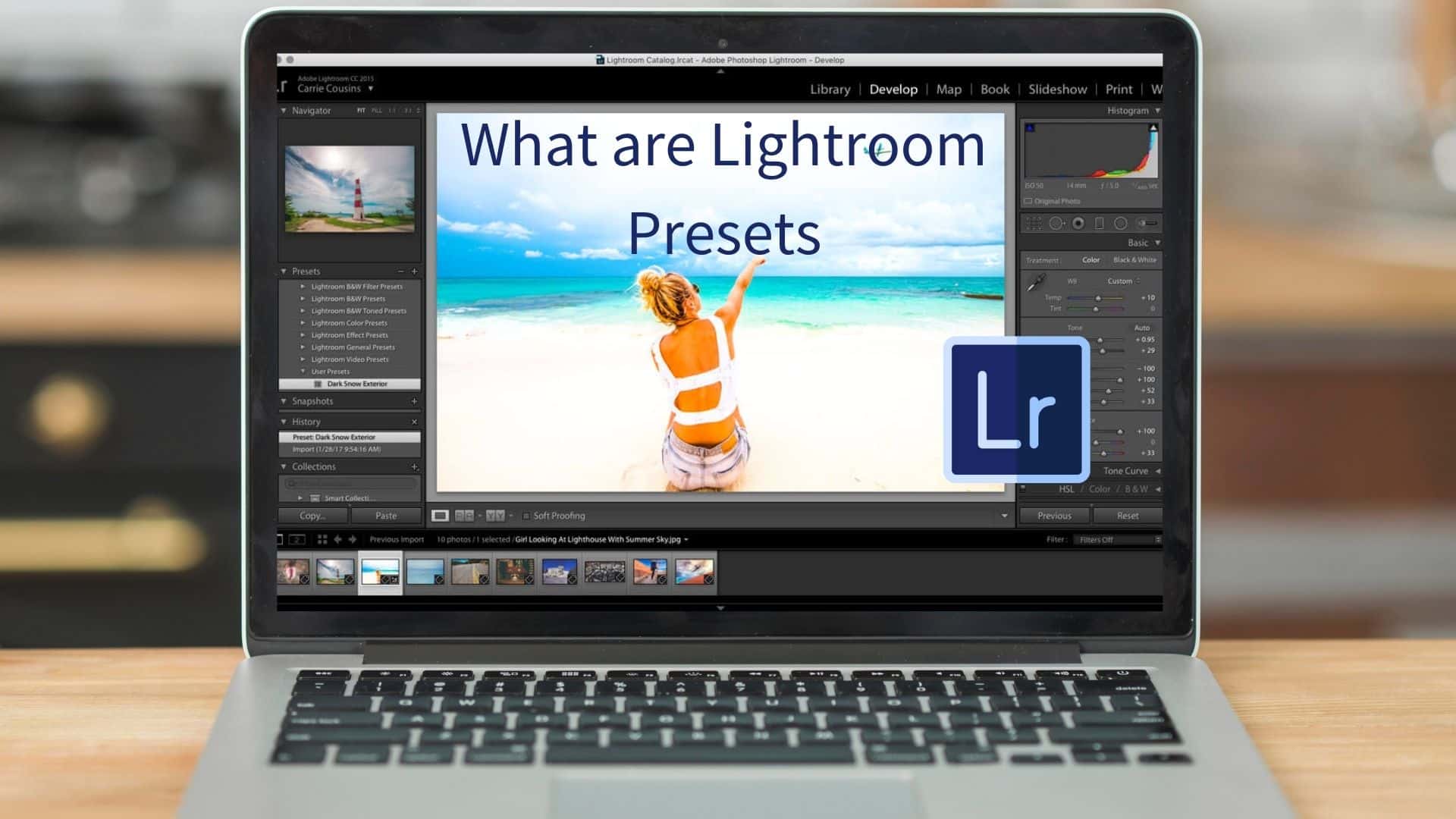Open Grid view from filmstrip bar
1456x819 pixels.
322,539
